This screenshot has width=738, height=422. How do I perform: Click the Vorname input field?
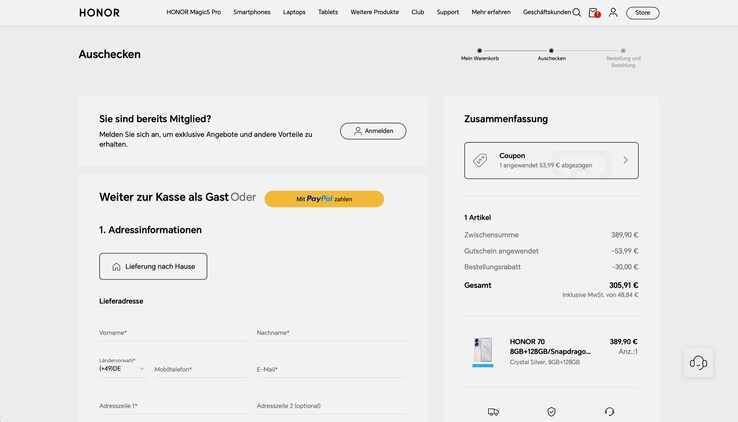tap(172, 333)
